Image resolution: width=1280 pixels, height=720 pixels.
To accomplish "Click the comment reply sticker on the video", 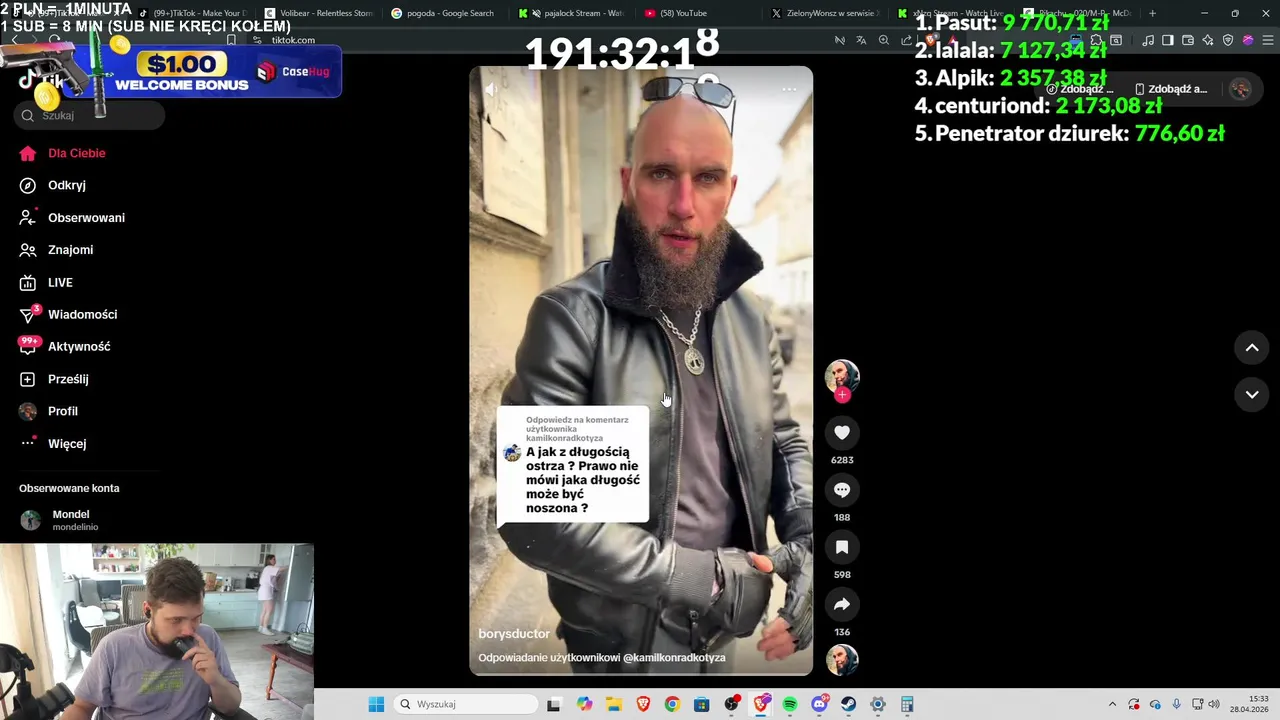I will click(573, 465).
